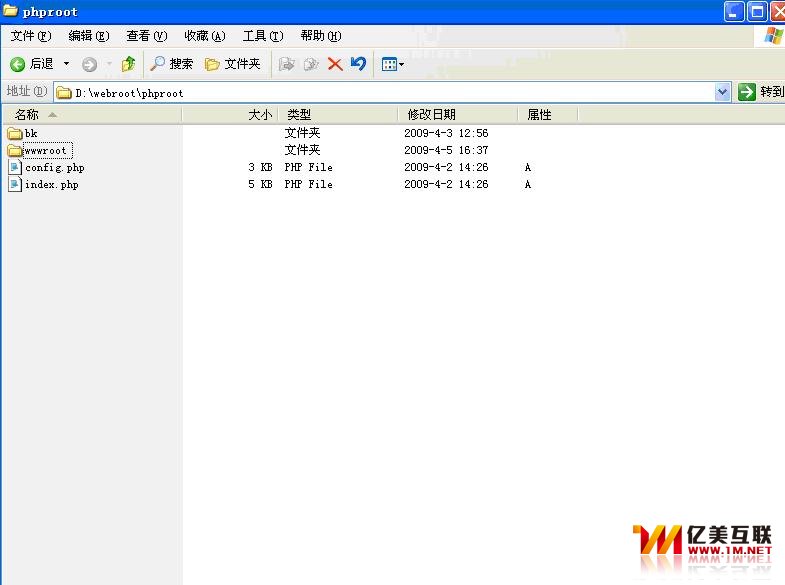
Task: Select the bk folder icon
Action: click(x=15, y=134)
